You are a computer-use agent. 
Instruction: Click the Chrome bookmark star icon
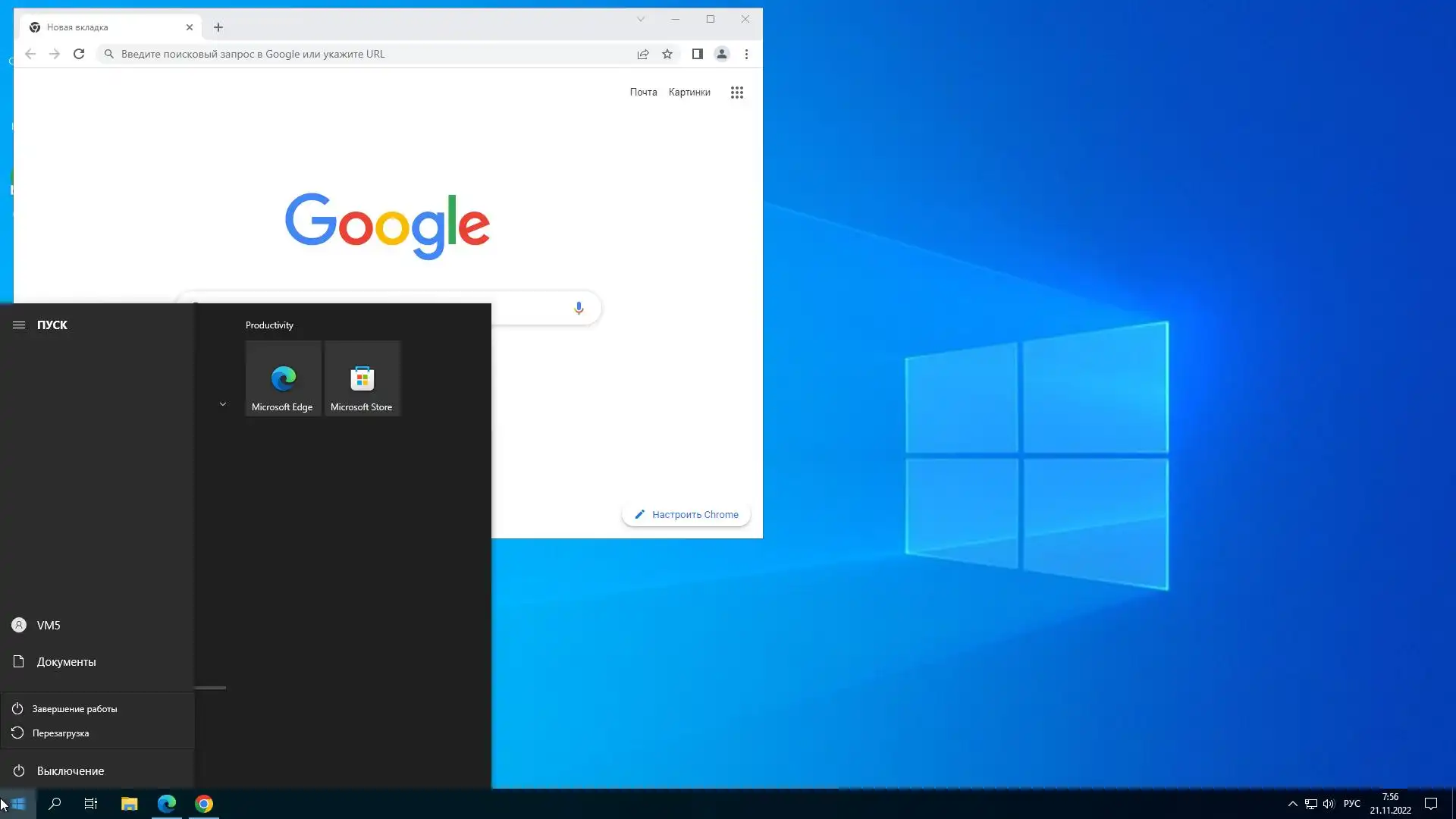coord(667,54)
